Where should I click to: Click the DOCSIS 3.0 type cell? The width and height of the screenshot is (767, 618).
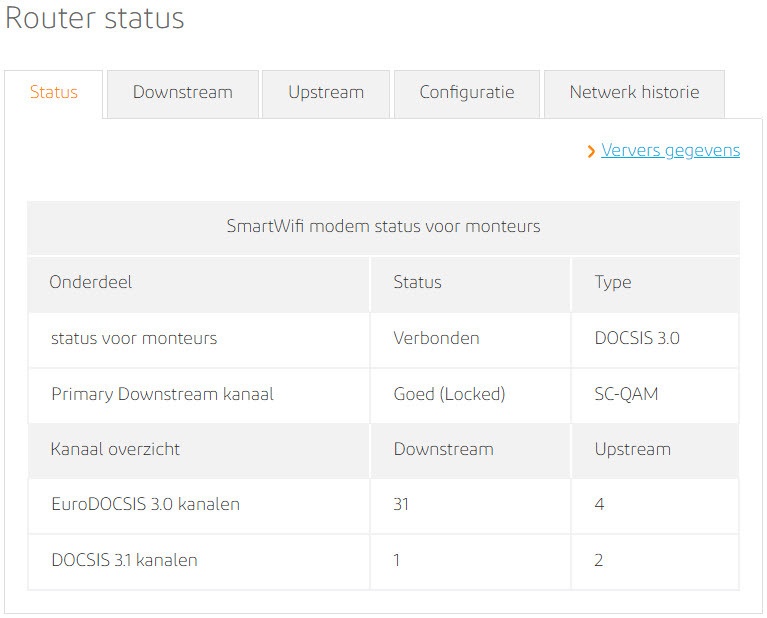637,338
